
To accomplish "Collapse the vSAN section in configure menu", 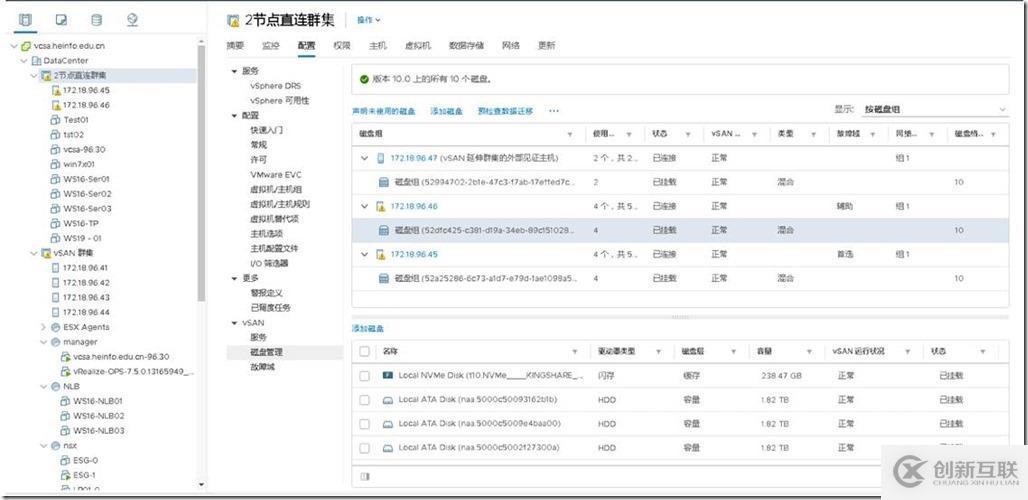I will [234, 322].
